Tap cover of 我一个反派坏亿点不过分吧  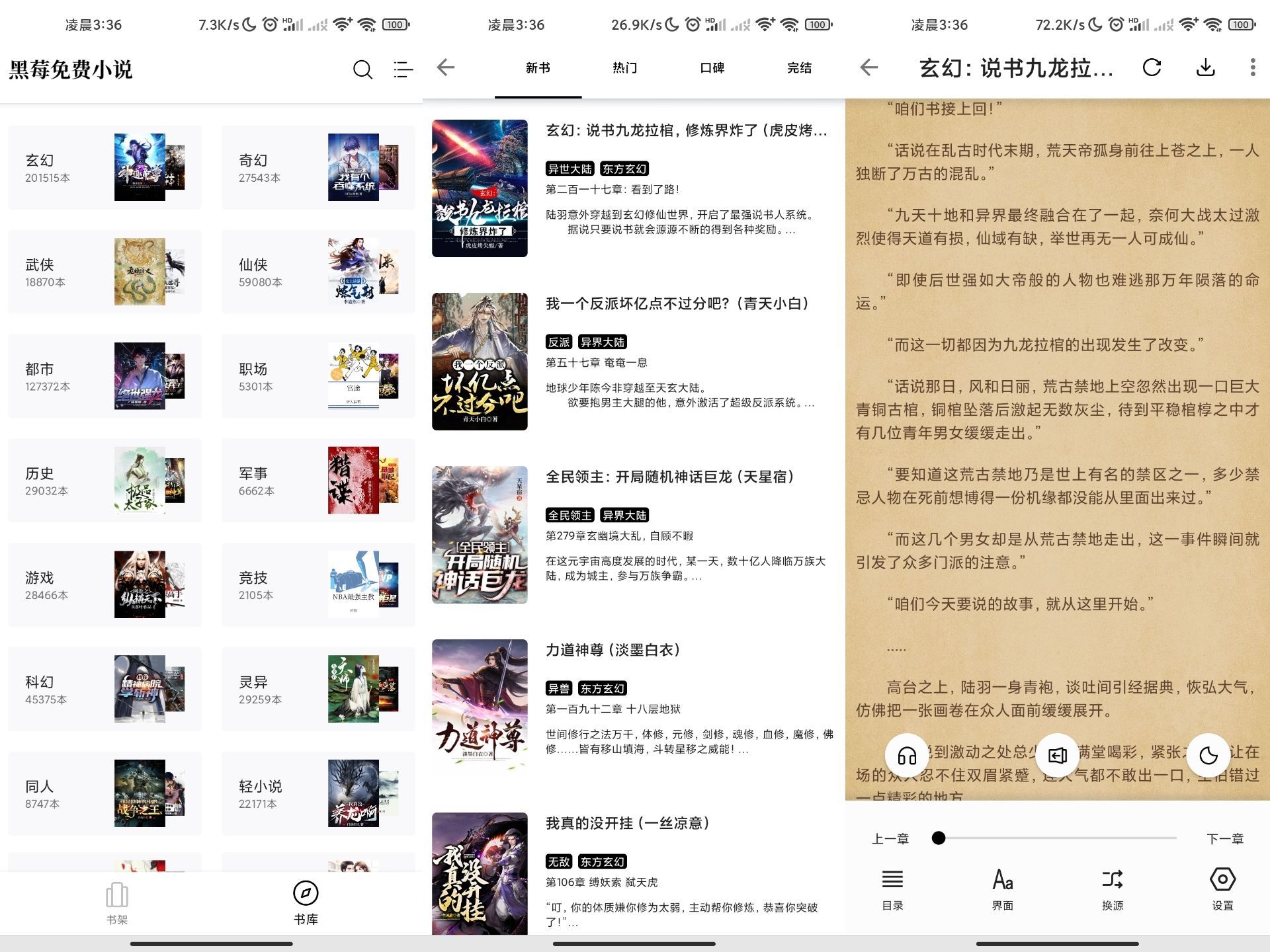pos(480,362)
